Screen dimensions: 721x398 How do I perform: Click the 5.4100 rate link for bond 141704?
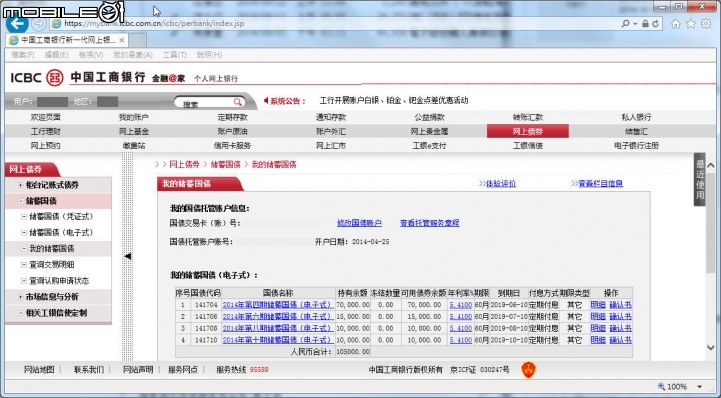pos(461,305)
